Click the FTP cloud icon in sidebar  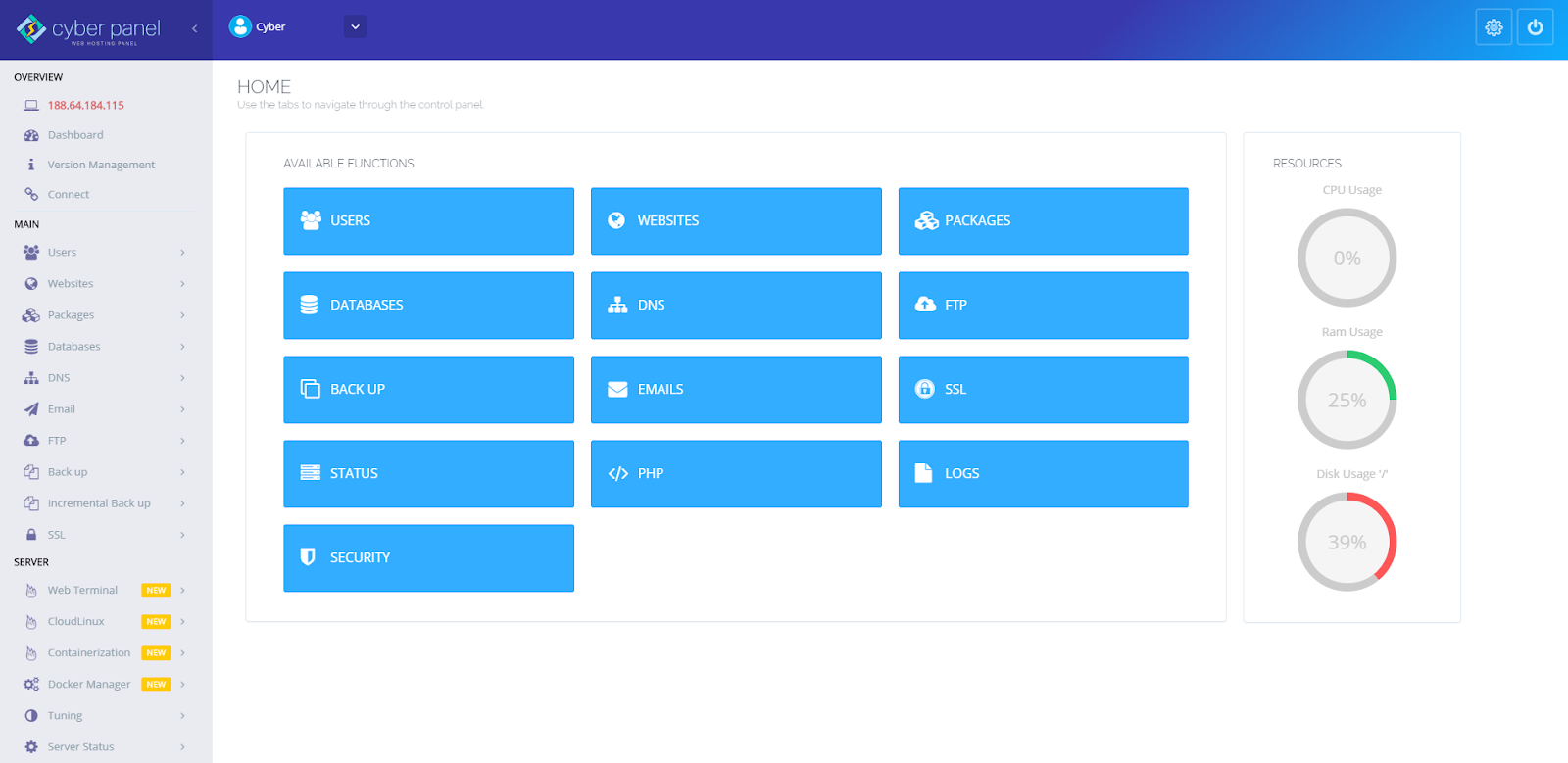(x=31, y=441)
